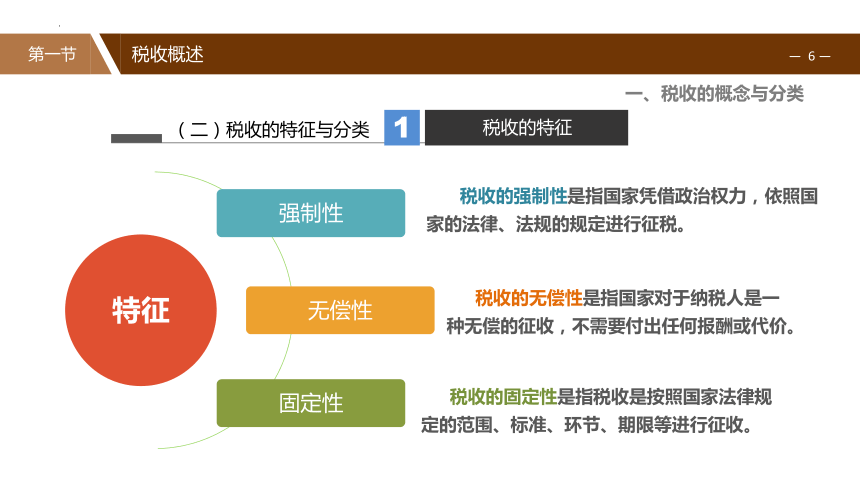Image resolution: width=860 pixels, height=484 pixels.
Task: Click the 第一节 section label
Action: click(52, 54)
